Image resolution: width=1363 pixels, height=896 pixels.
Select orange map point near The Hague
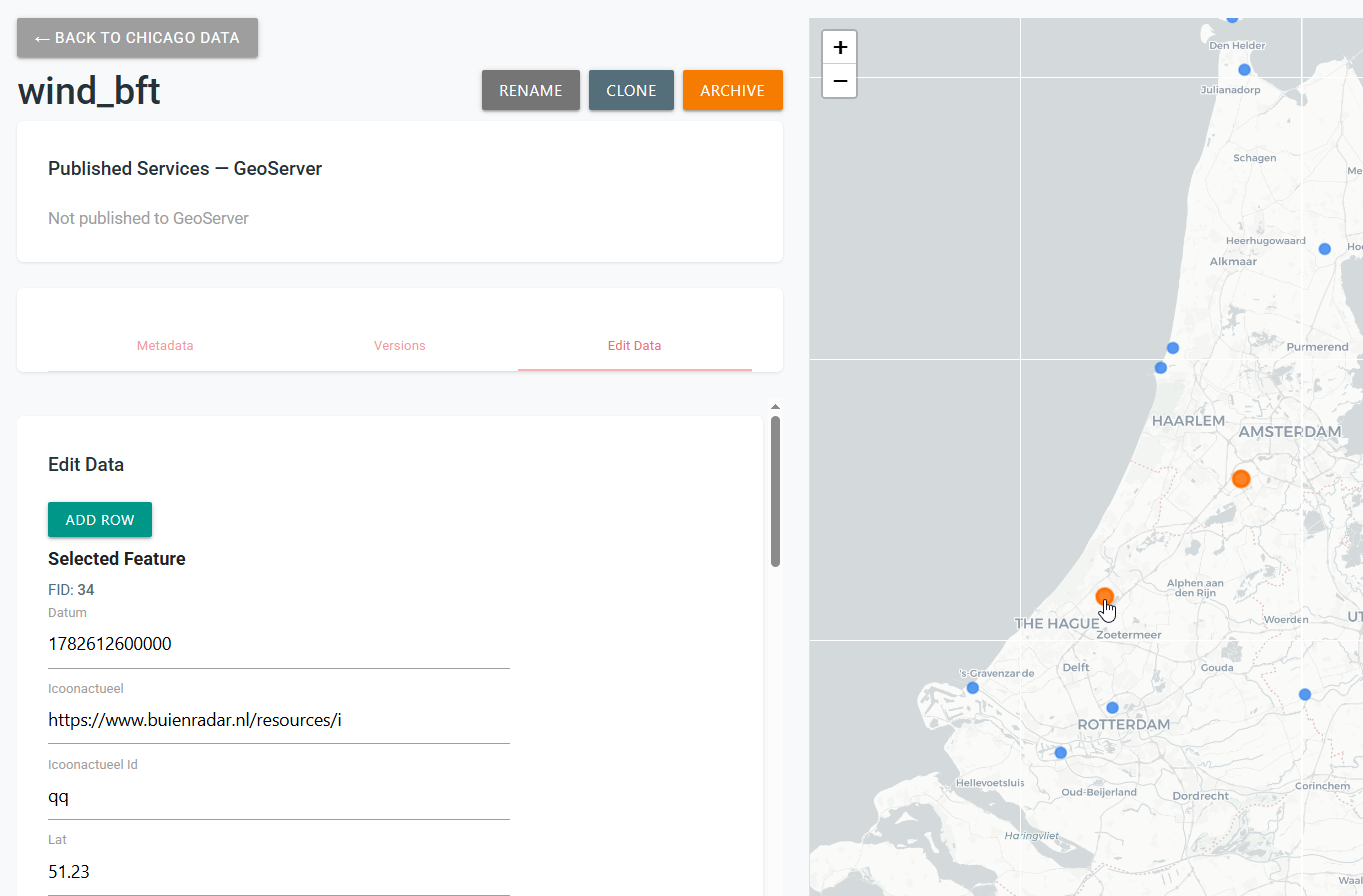[1104, 597]
